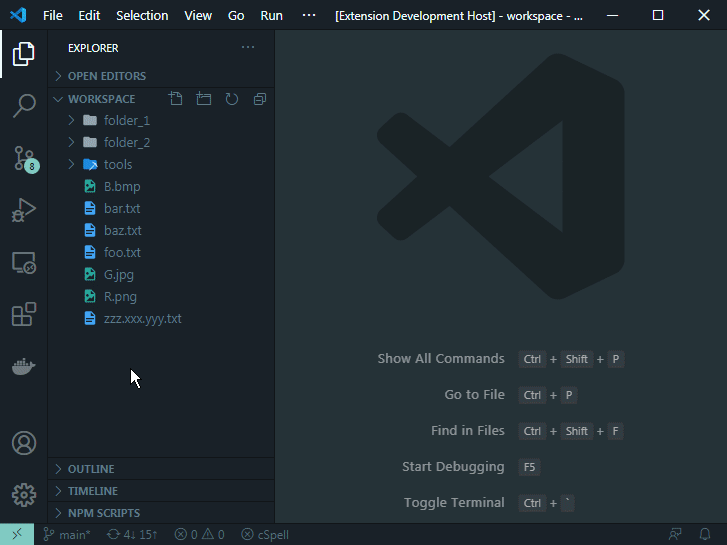Expand the Outline section
This screenshot has width=727, height=545.
coord(160,469)
